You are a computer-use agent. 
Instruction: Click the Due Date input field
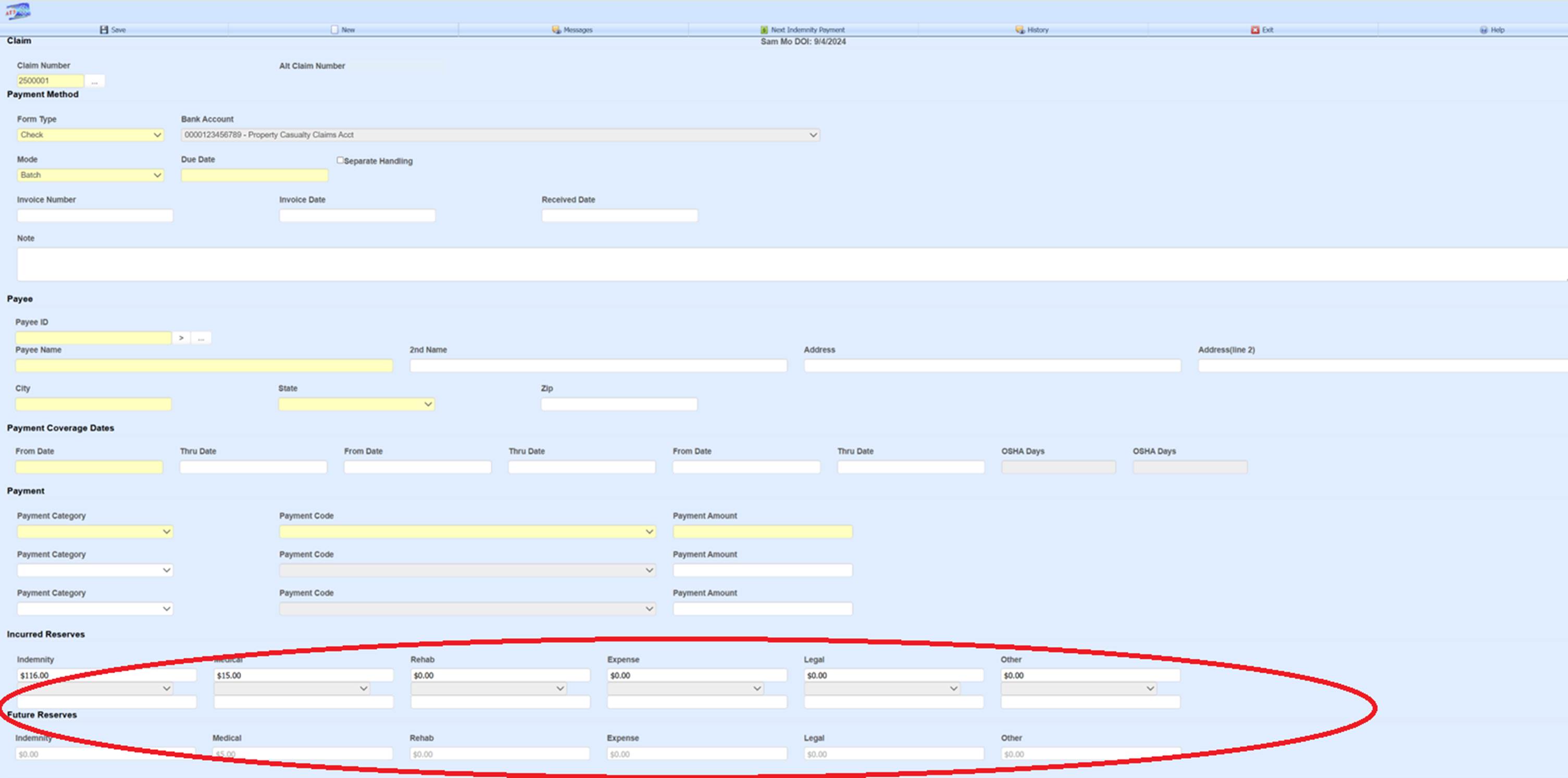click(x=254, y=175)
